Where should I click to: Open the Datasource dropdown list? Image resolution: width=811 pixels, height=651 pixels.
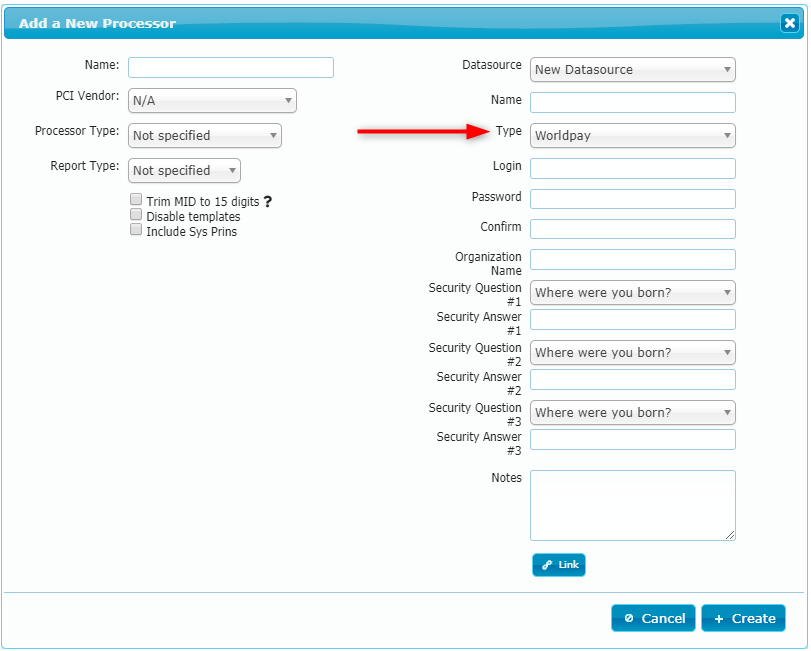click(632, 70)
